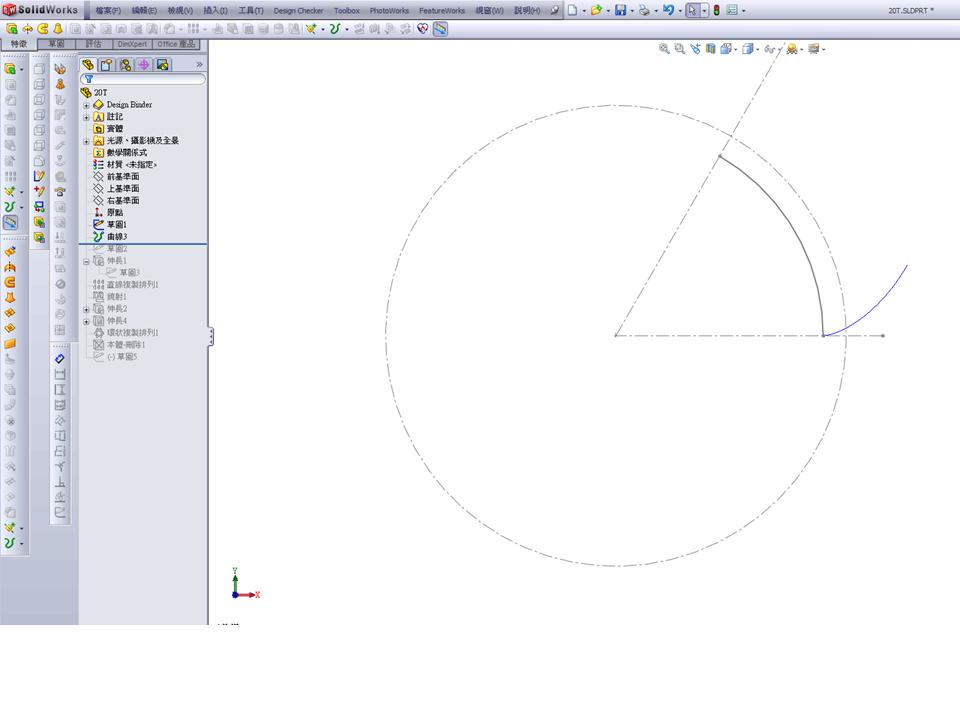Expand the 註記 node
Image resolution: width=960 pixels, height=720 pixels.
[x=86, y=117]
